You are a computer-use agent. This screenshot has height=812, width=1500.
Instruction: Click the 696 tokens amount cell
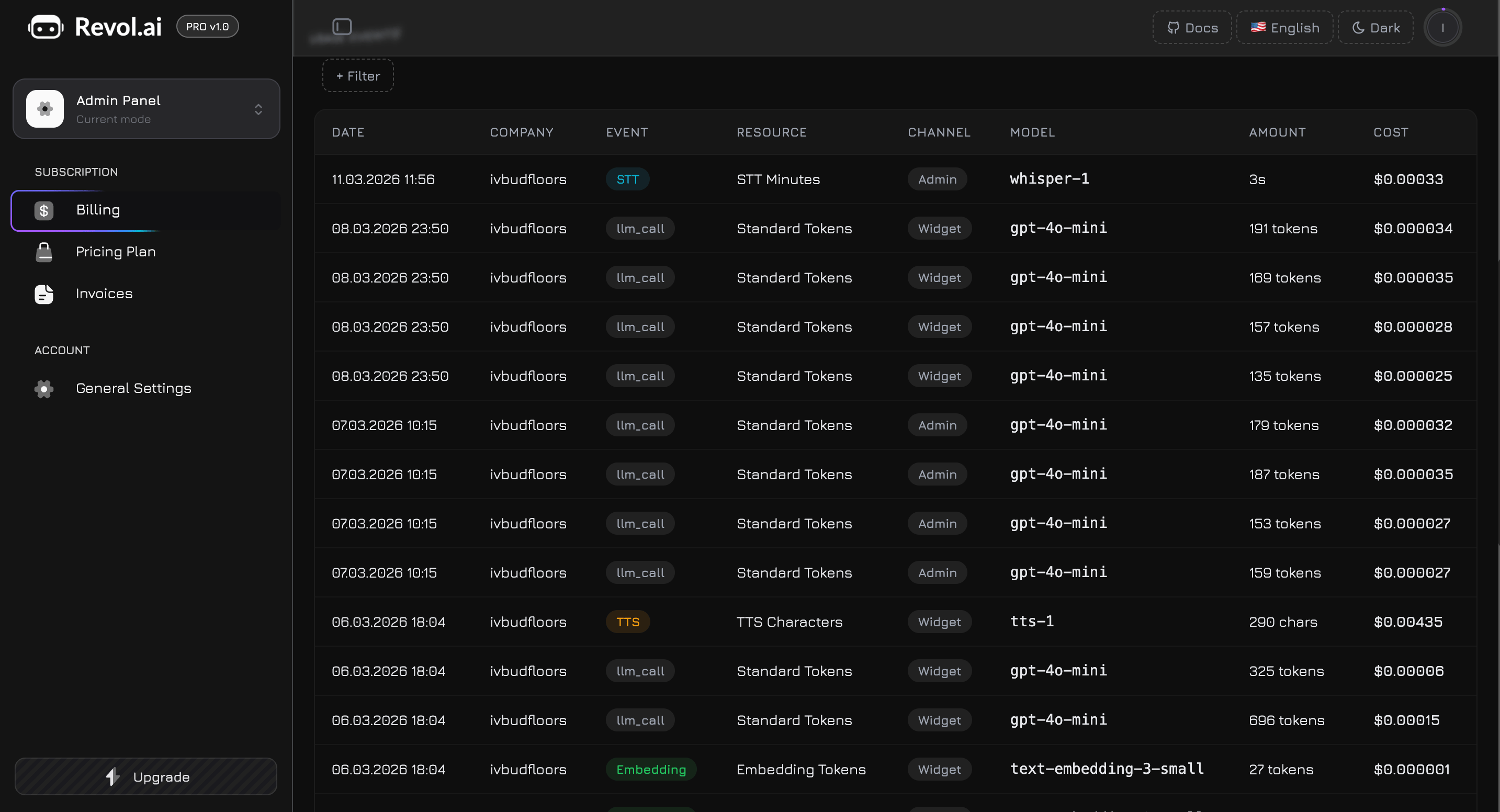point(1287,720)
